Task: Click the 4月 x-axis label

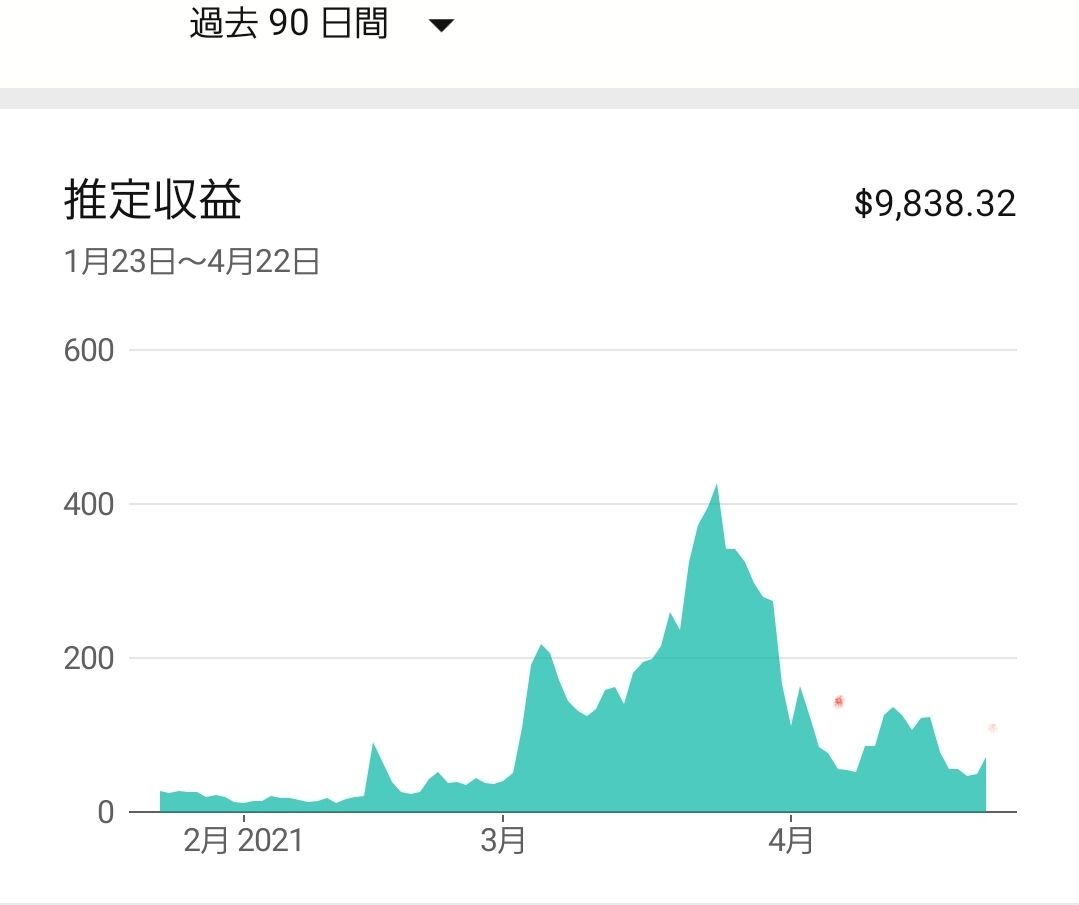Action: click(791, 841)
